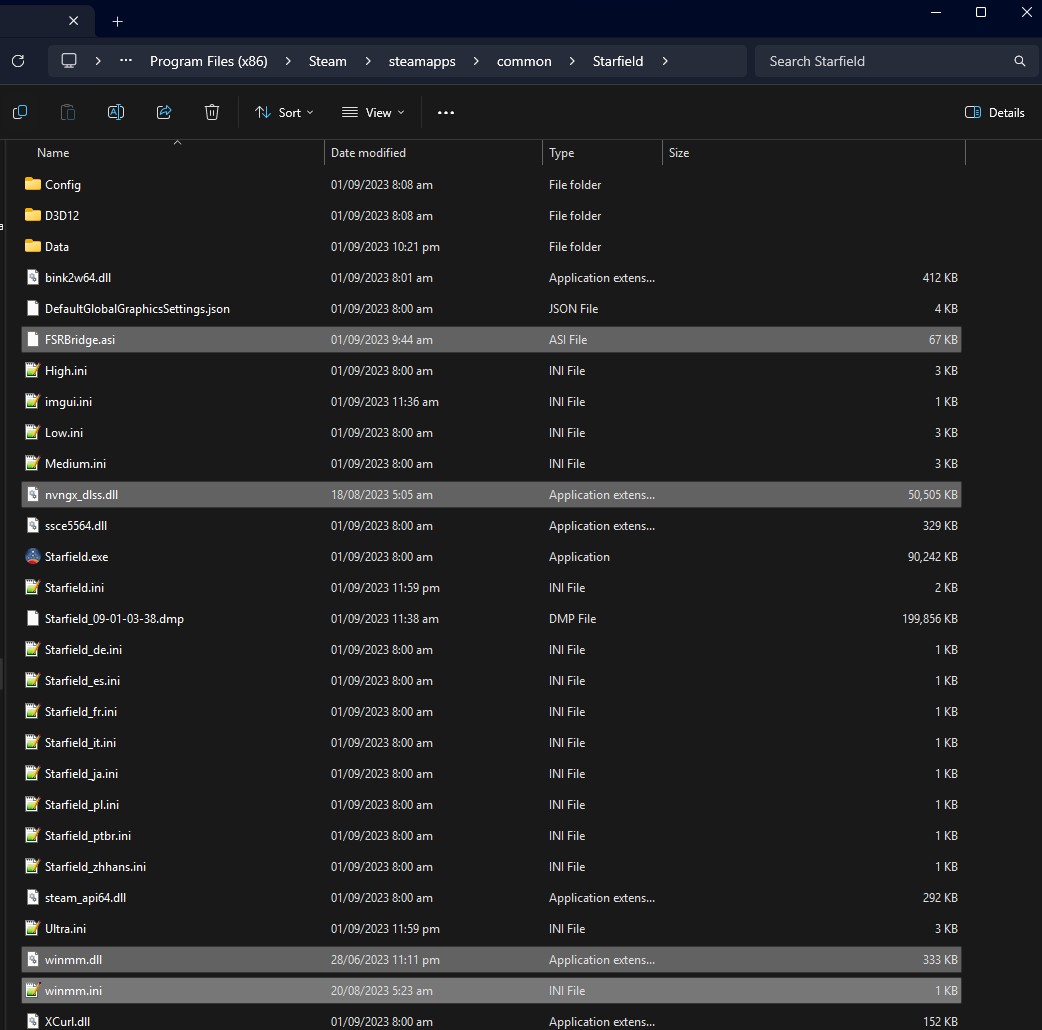Select the XCurl.dll file name
Screen dimensions: 1042x1030
click(67, 1022)
